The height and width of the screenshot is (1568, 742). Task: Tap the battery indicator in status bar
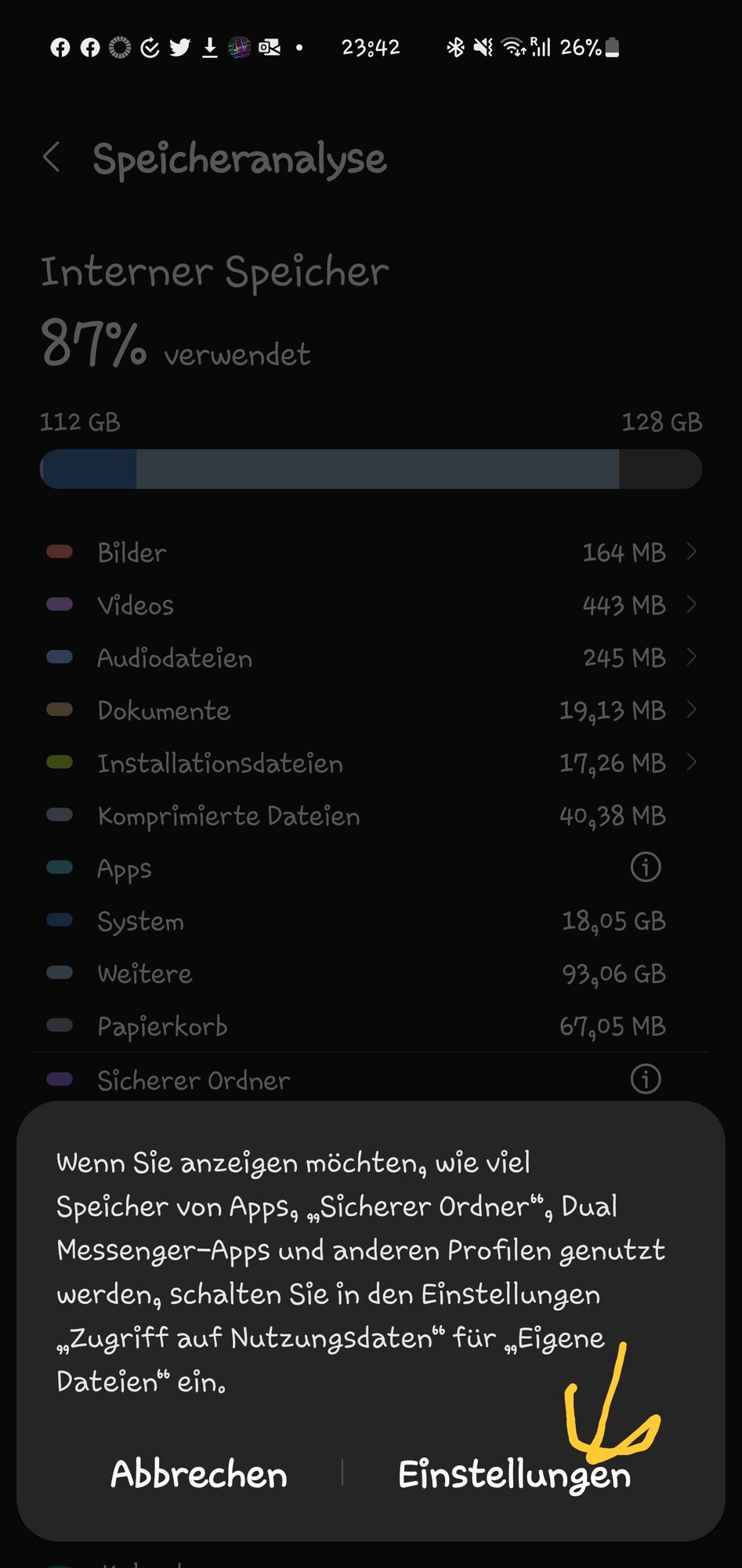coord(613,48)
